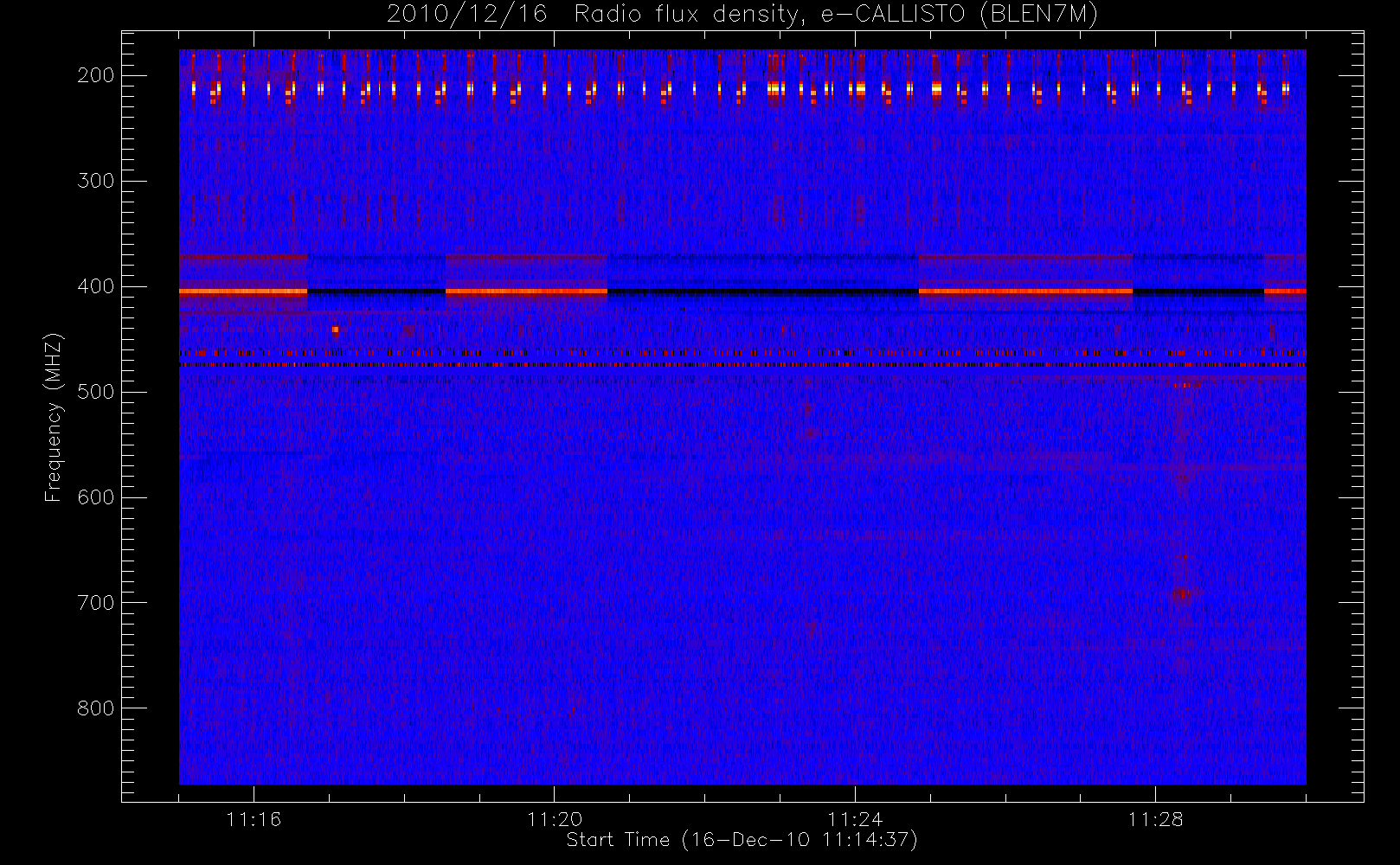Click the "Start Time" x-axis label

pyautogui.click(x=742, y=840)
